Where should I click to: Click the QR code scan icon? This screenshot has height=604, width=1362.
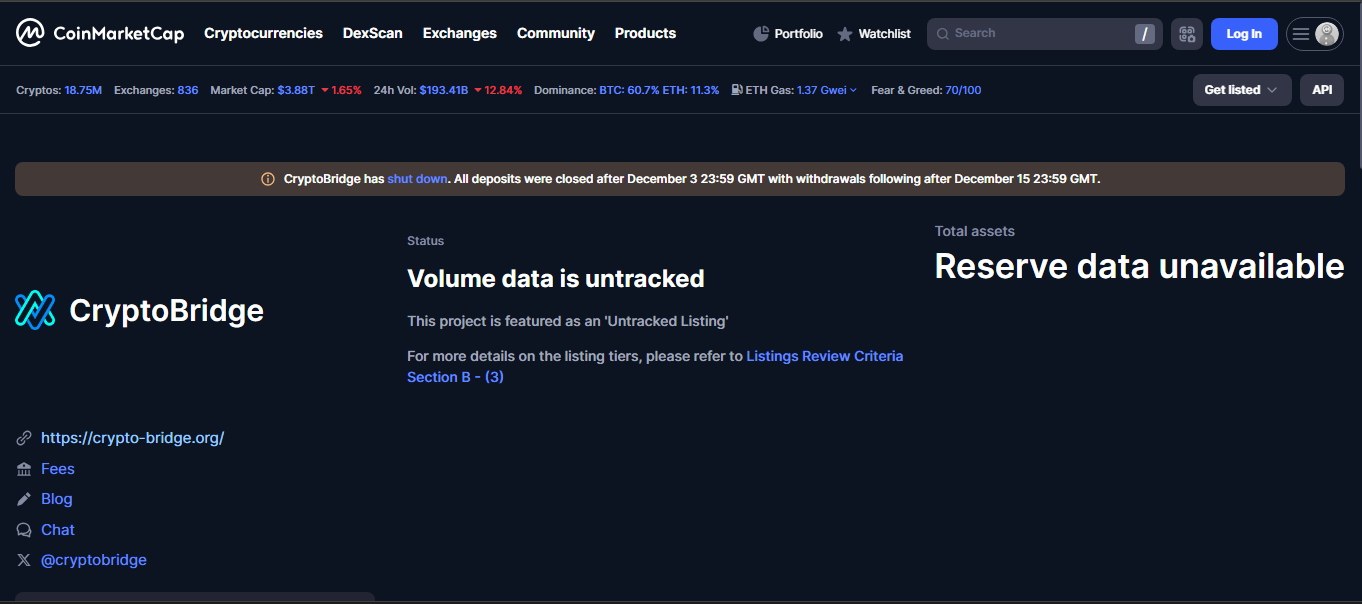point(1187,34)
